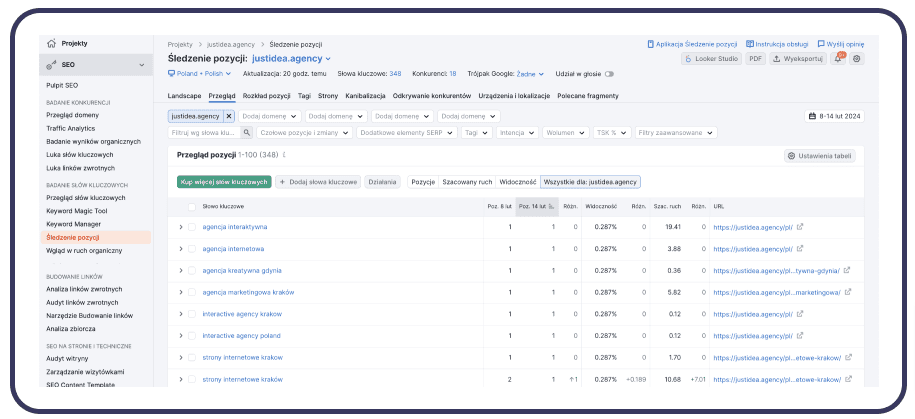Click the Działania button
Image resolution: width=915 pixels, height=419 pixels.
(x=383, y=182)
